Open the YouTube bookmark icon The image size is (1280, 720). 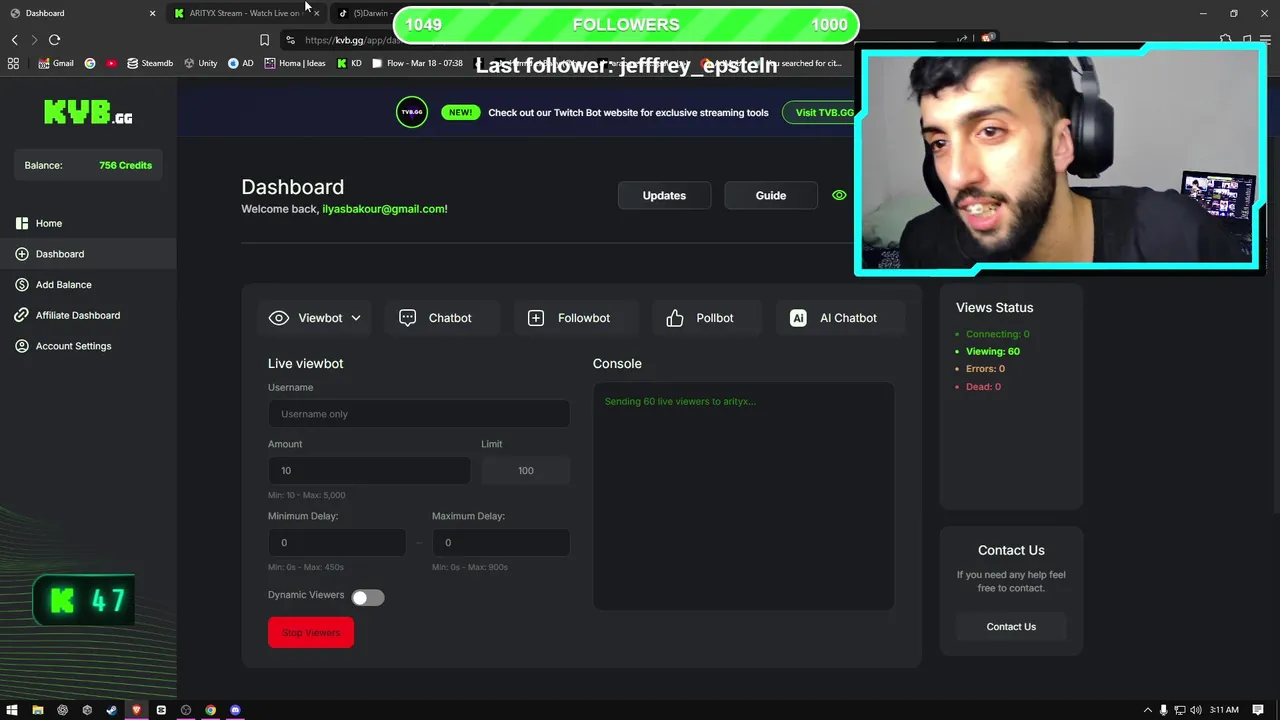click(110, 63)
